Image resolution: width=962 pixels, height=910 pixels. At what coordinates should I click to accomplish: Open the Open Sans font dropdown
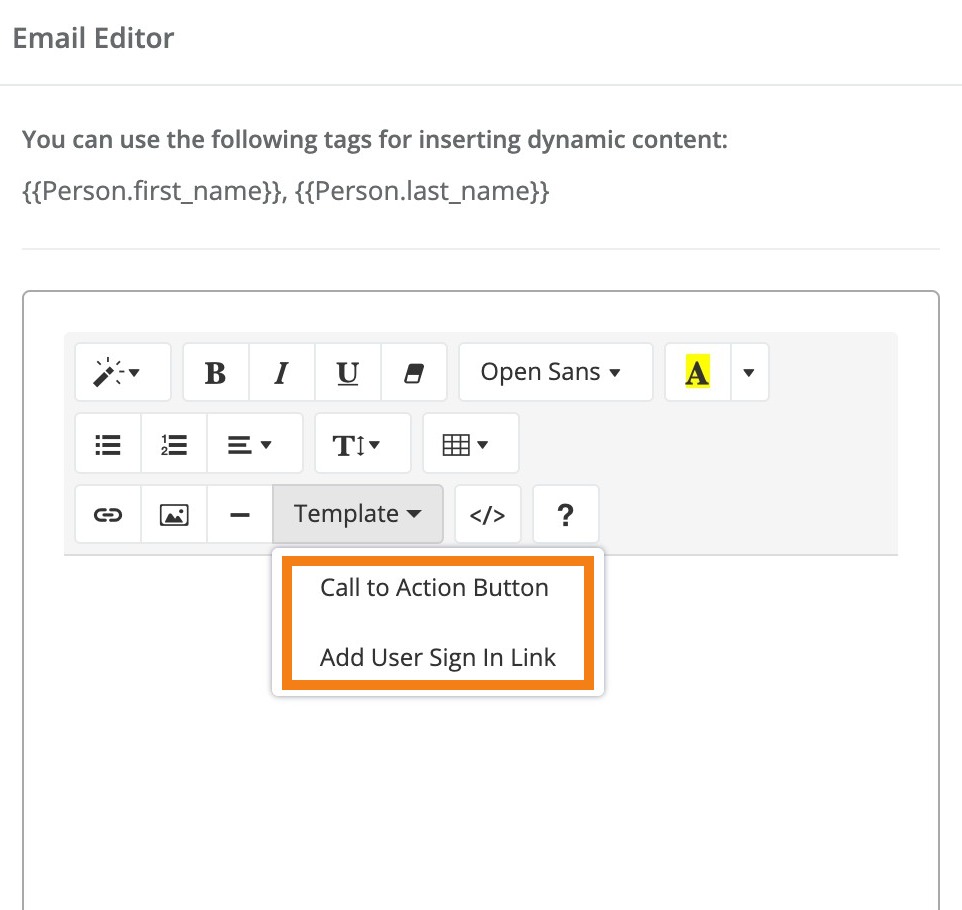click(x=555, y=372)
